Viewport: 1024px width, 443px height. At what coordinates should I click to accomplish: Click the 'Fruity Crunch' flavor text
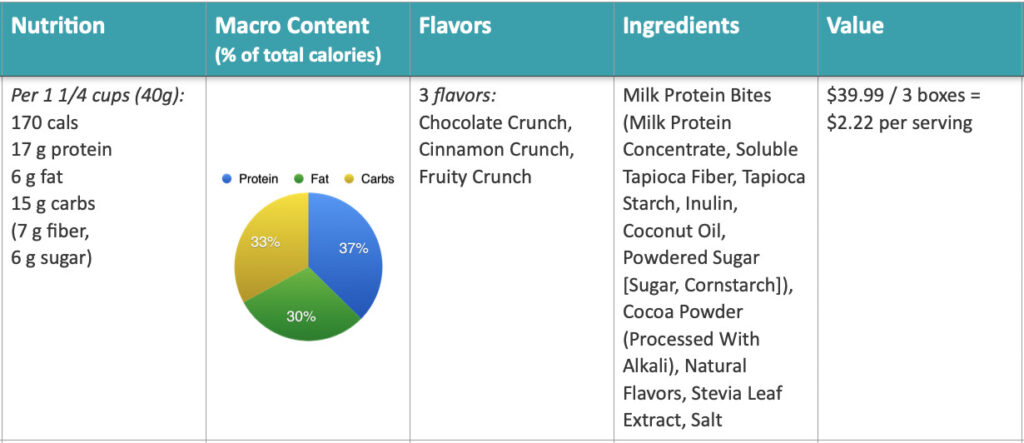click(x=475, y=177)
